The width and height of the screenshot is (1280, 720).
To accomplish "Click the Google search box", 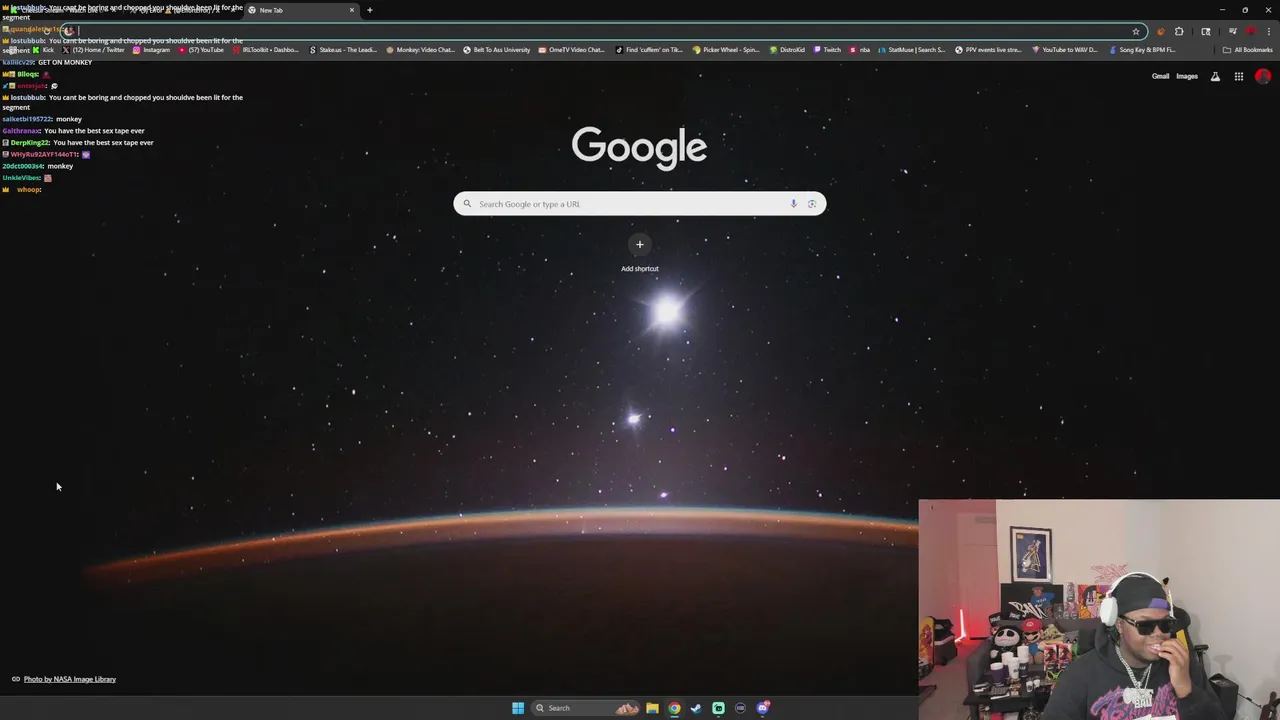I will [640, 204].
